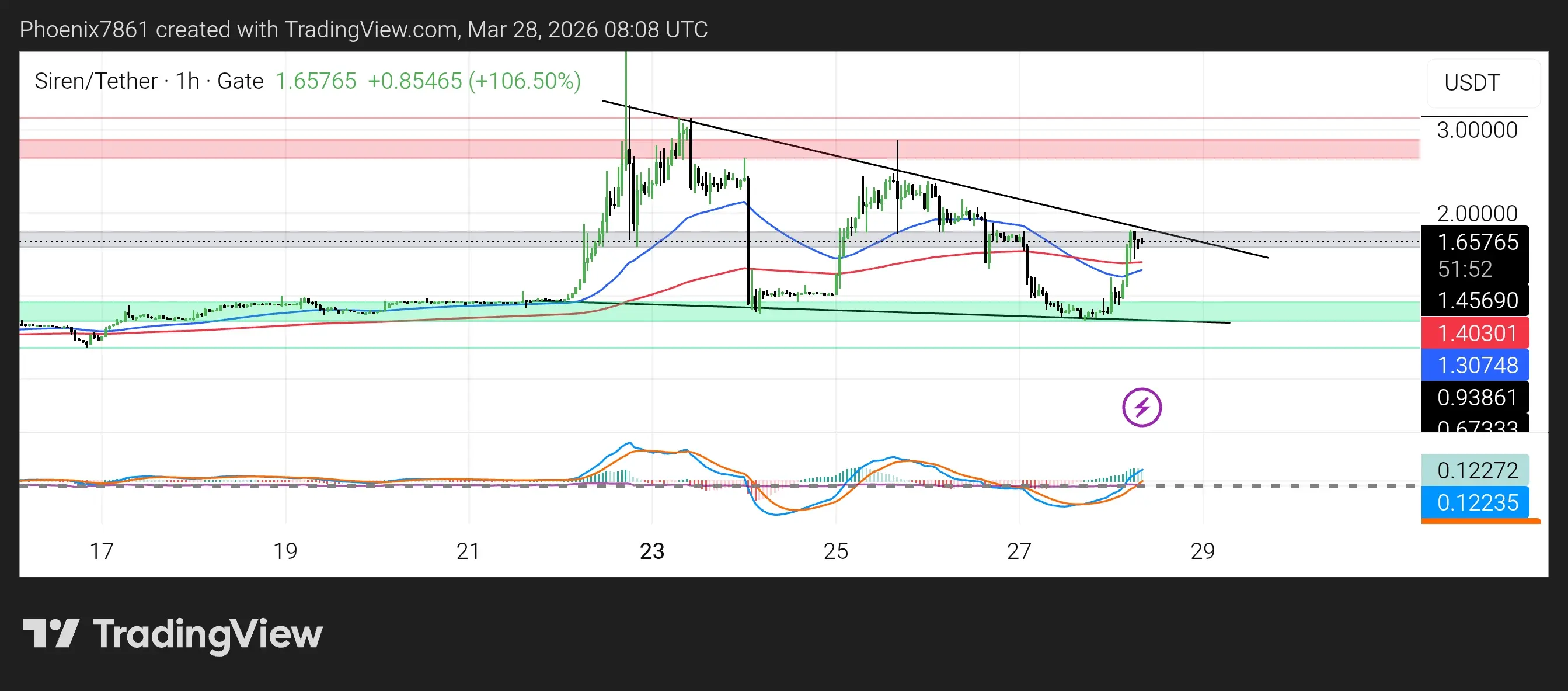The height and width of the screenshot is (691, 1568).
Task: Click the purple lightning bolt icon
Action: 1141,407
